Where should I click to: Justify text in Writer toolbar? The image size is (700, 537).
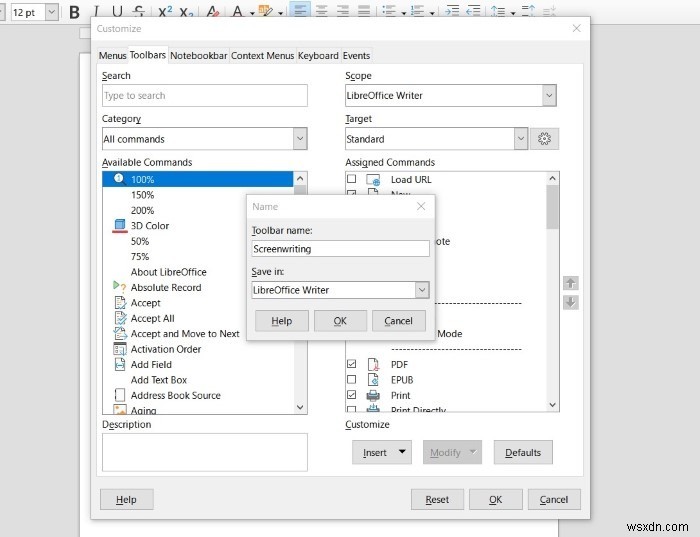tap(364, 11)
